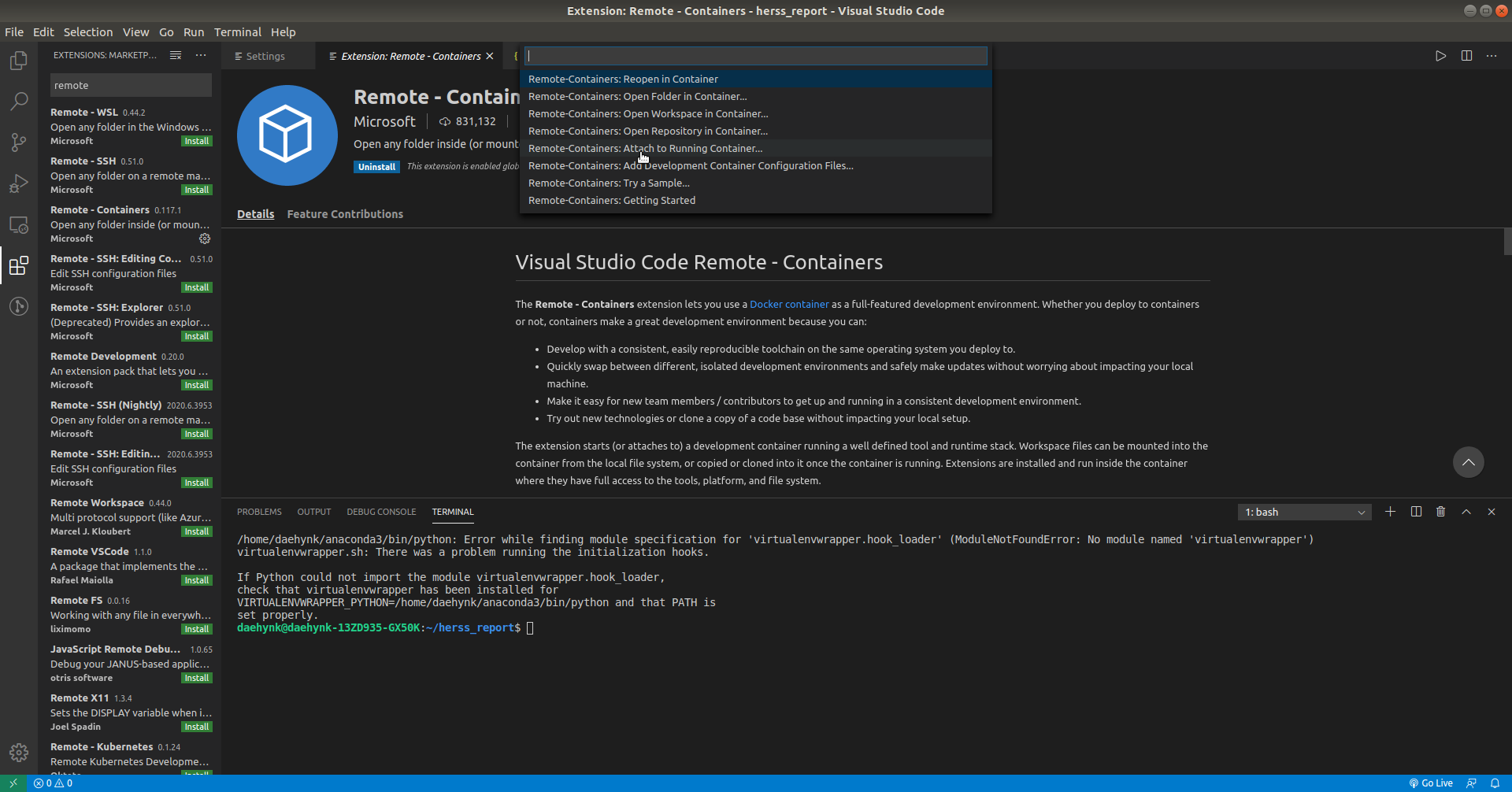
Task: Click the Uninstall button for Remote - Containers
Action: [x=376, y=167]
